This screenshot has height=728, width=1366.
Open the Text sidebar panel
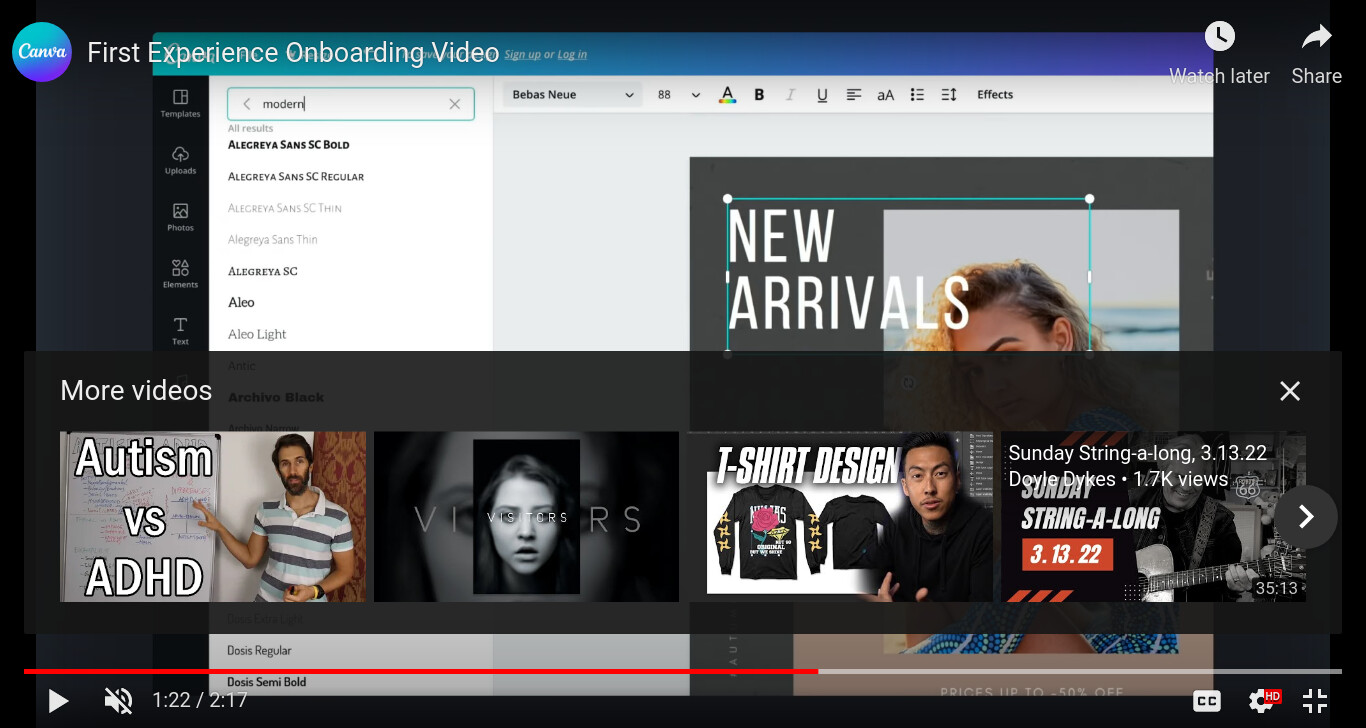point(180,331)
